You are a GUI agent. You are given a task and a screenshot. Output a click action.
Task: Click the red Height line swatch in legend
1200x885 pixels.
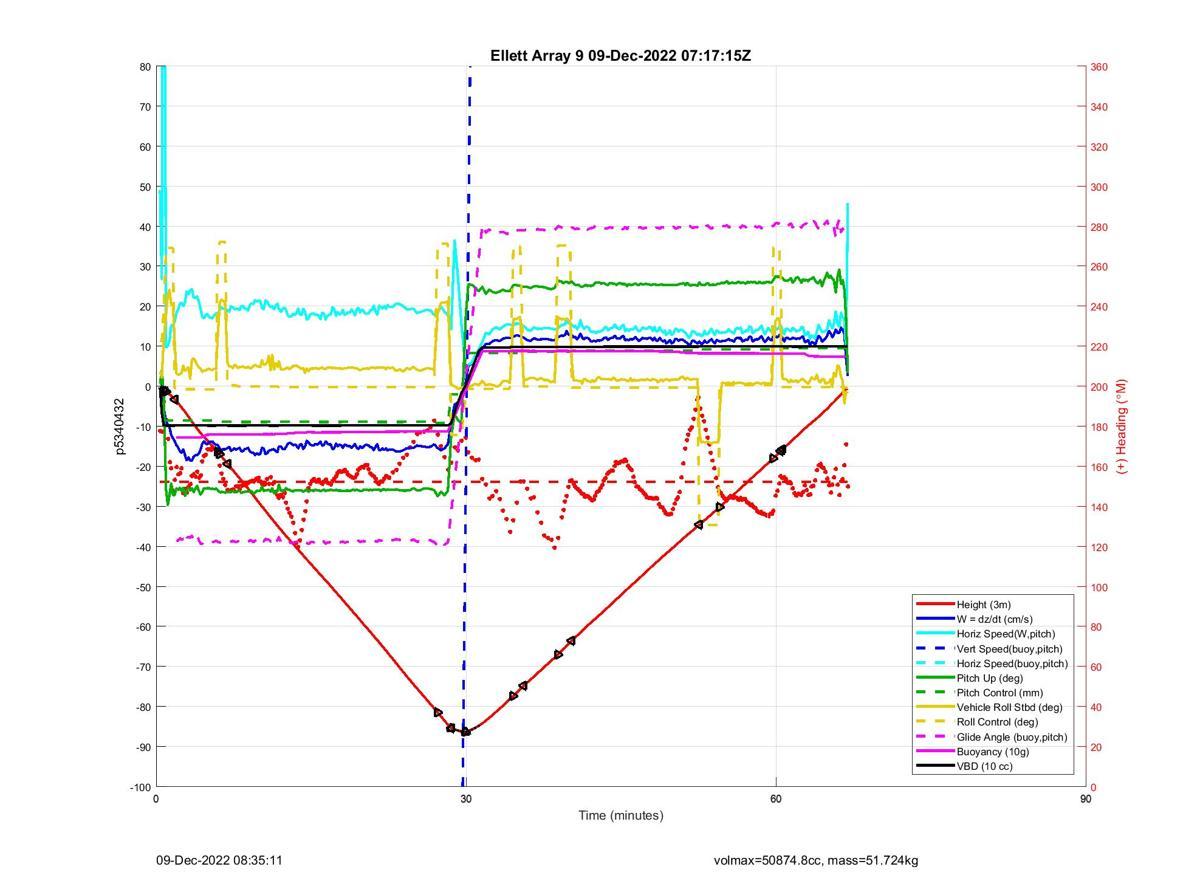[935, 604]
